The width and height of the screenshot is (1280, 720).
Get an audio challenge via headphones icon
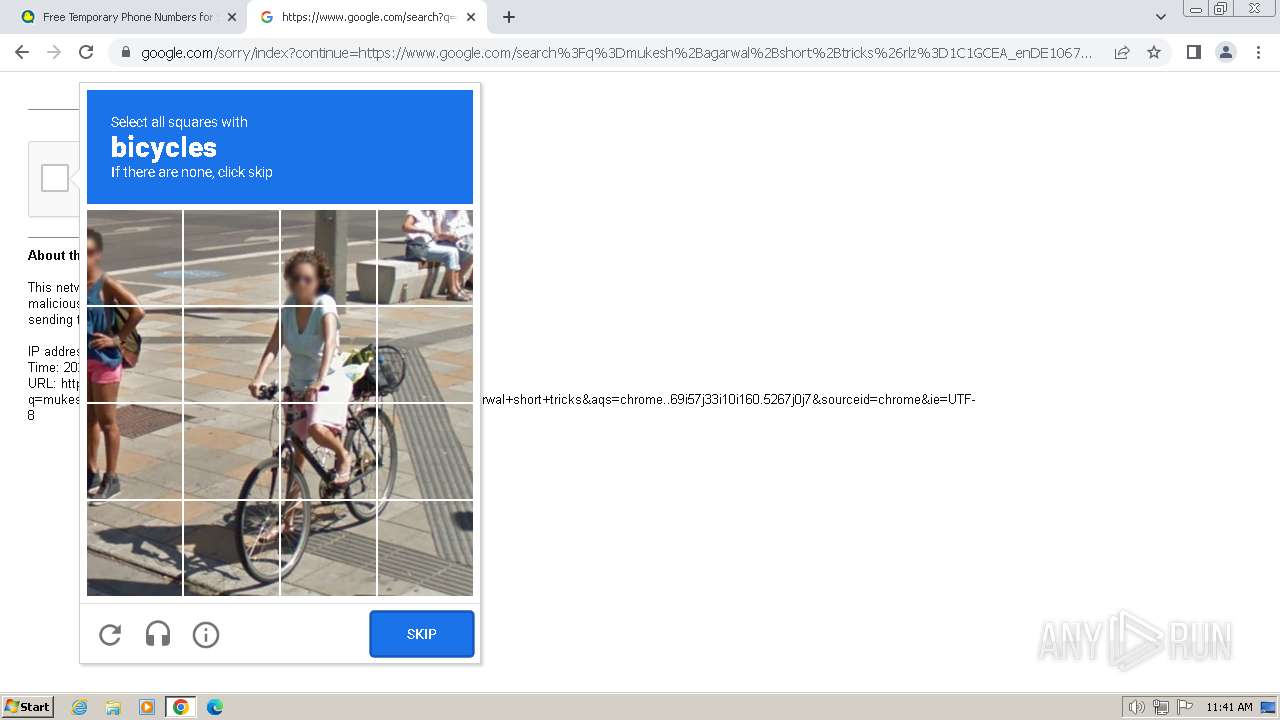point(158,634)
